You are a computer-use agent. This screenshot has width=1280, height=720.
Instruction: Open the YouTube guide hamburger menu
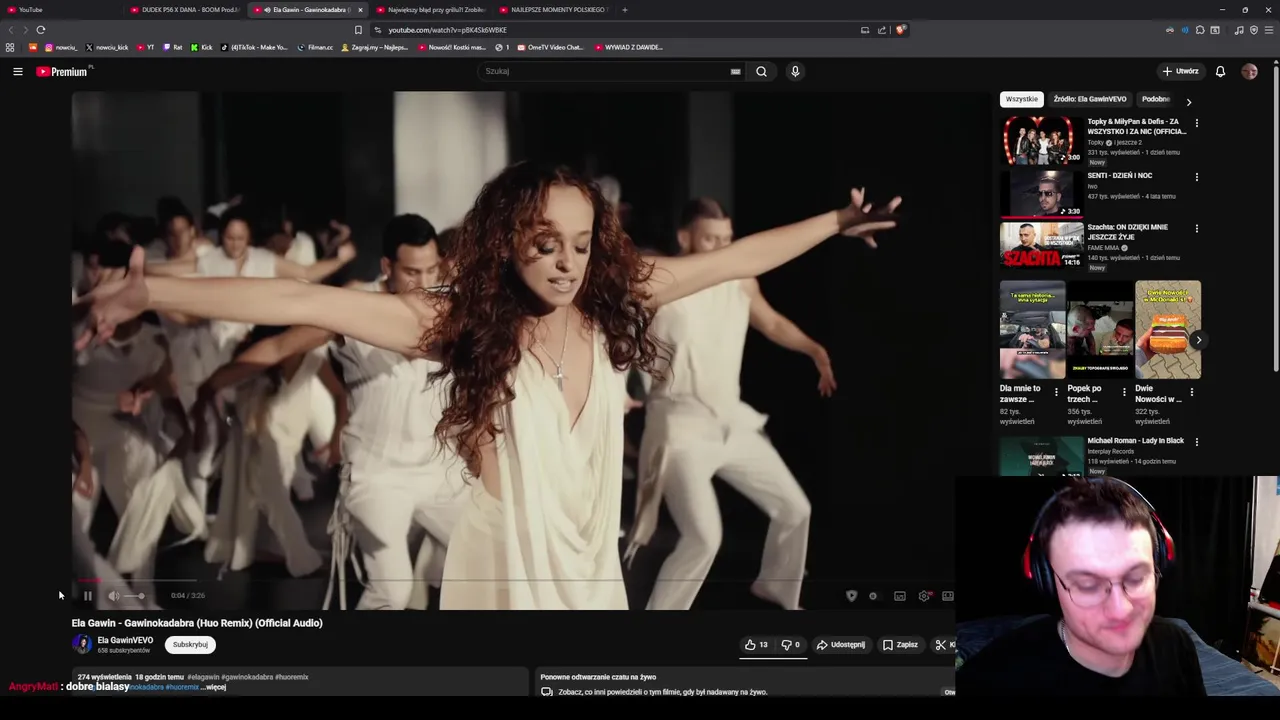pos(17,71)
